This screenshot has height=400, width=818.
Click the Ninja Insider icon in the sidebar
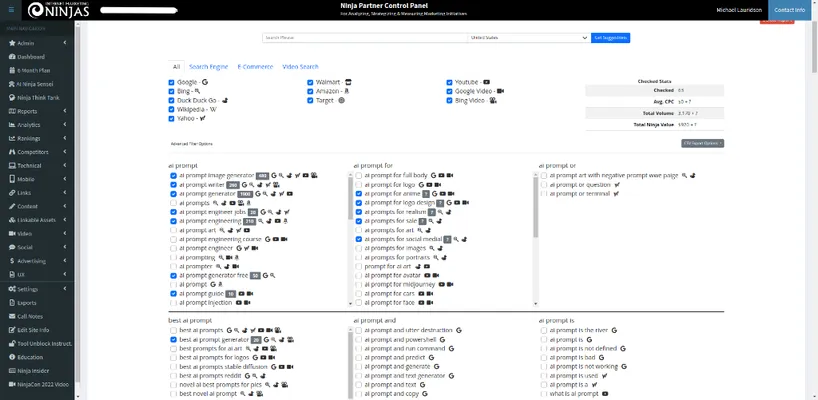coord(10,370)
